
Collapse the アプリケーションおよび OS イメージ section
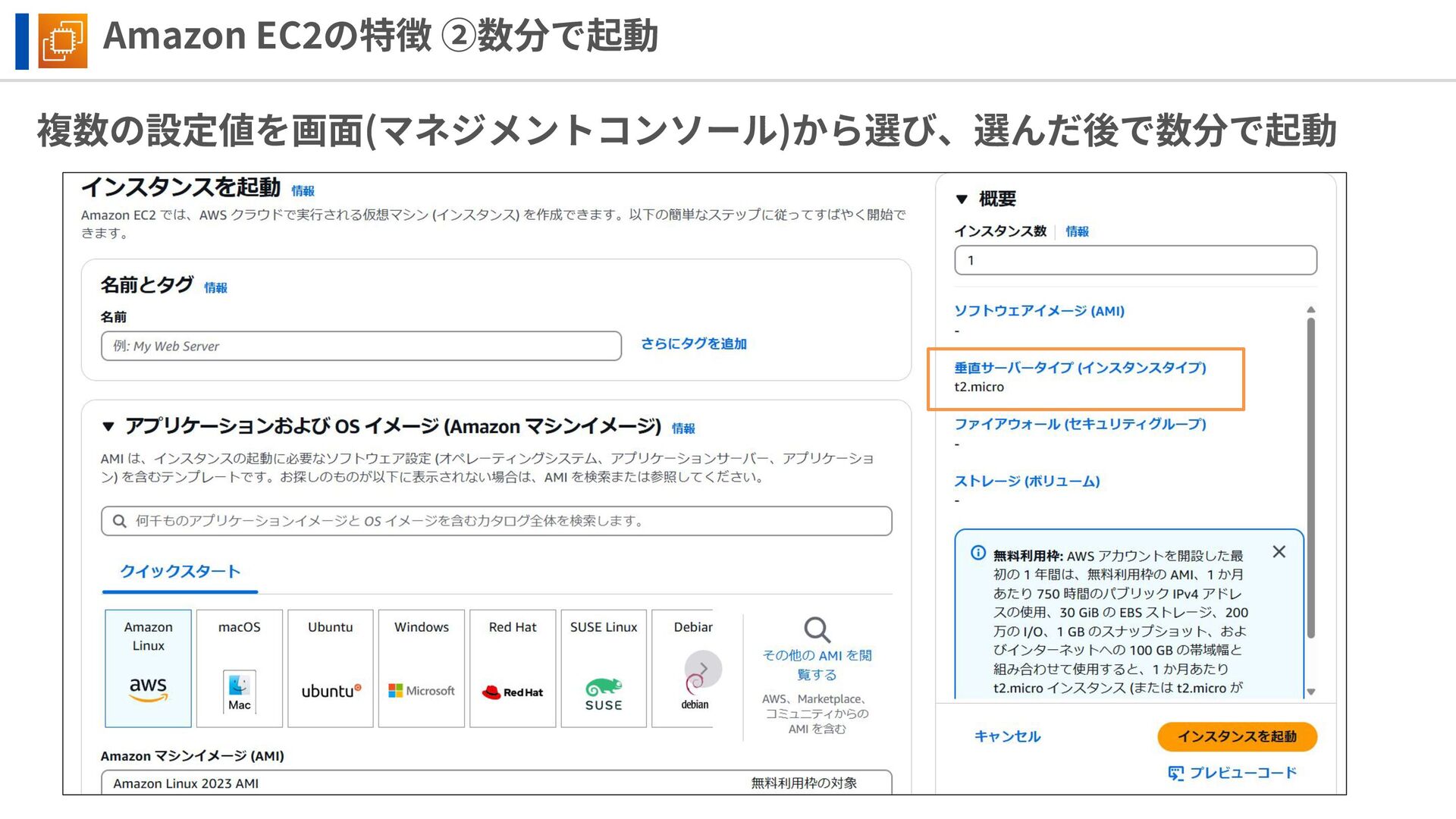tap(108, 427)
